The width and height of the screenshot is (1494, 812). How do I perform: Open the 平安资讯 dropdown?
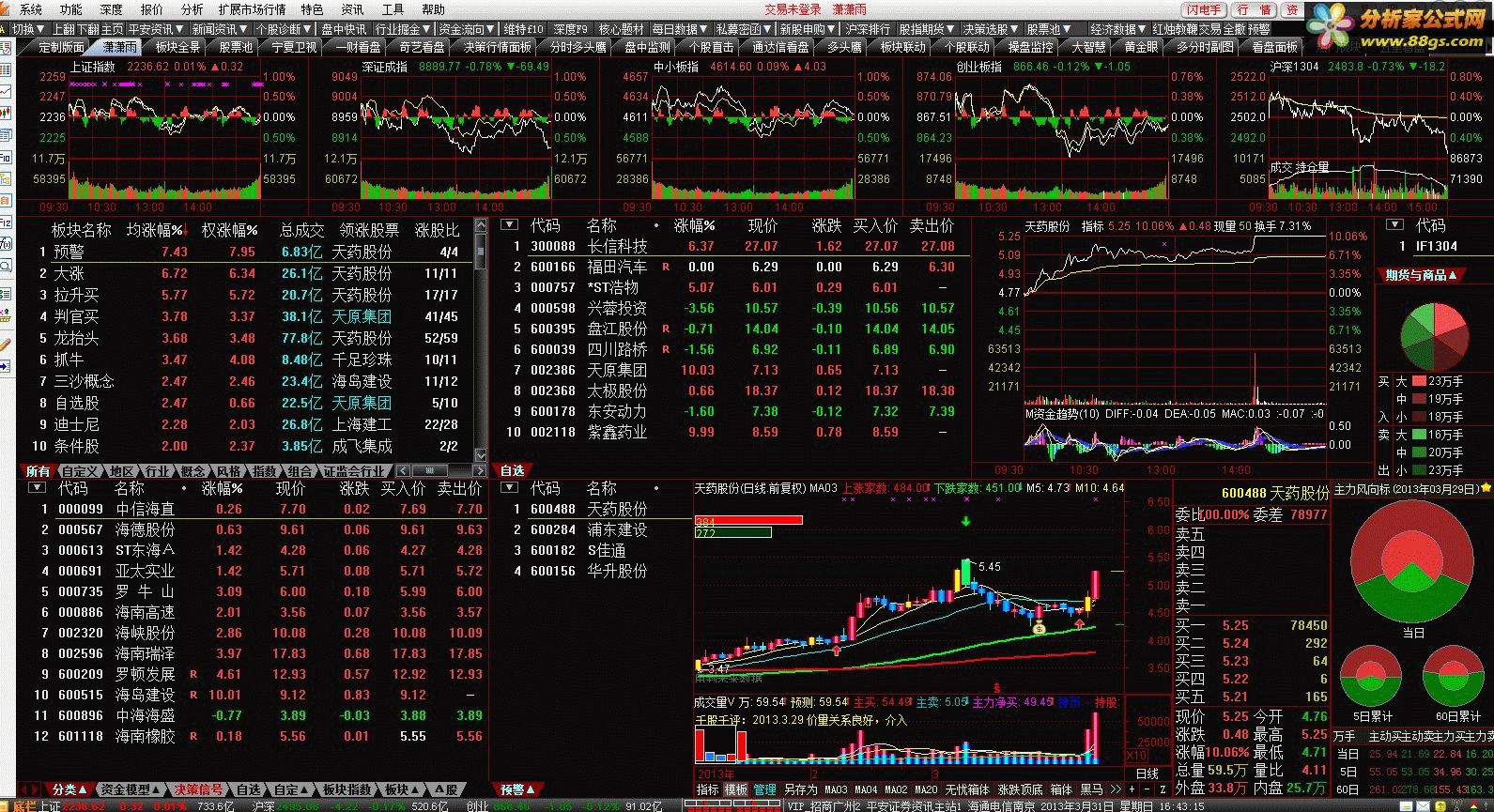tap(156, 30)
